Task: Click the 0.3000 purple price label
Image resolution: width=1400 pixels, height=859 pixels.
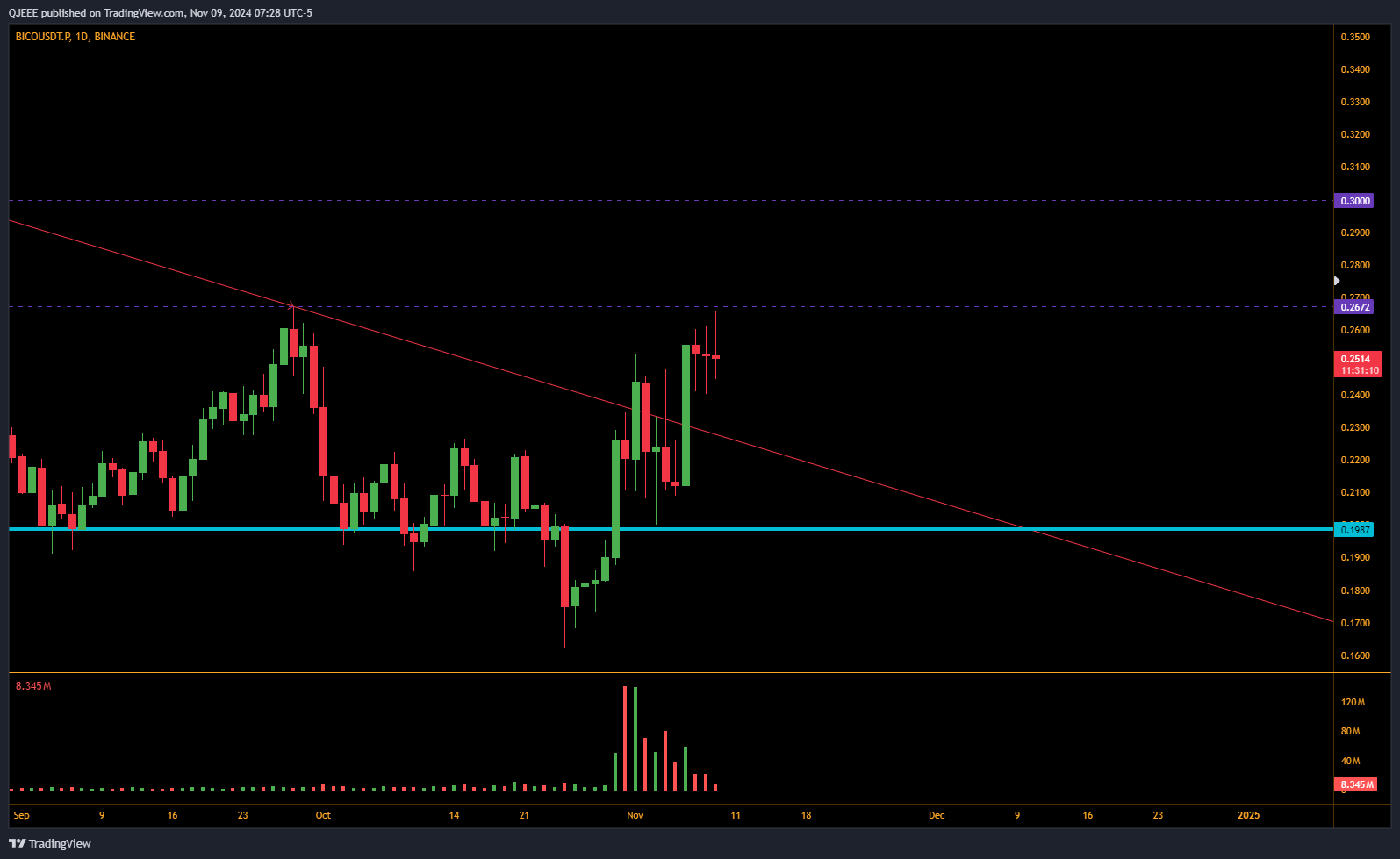Action: 1354,201
